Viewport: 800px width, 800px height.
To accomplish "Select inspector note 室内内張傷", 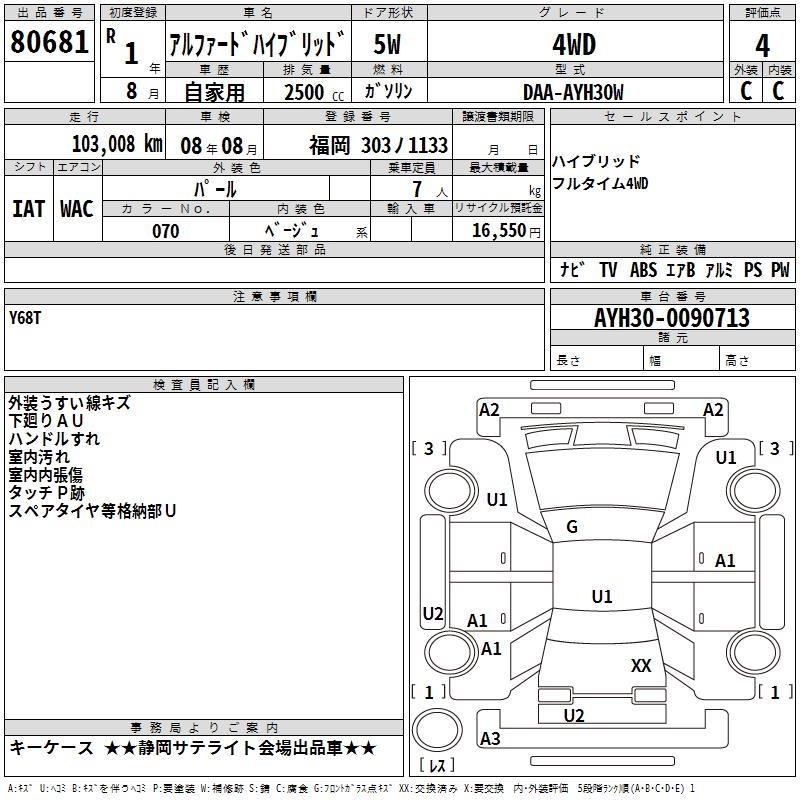I will pyautogui.click(x=45, y=474).
